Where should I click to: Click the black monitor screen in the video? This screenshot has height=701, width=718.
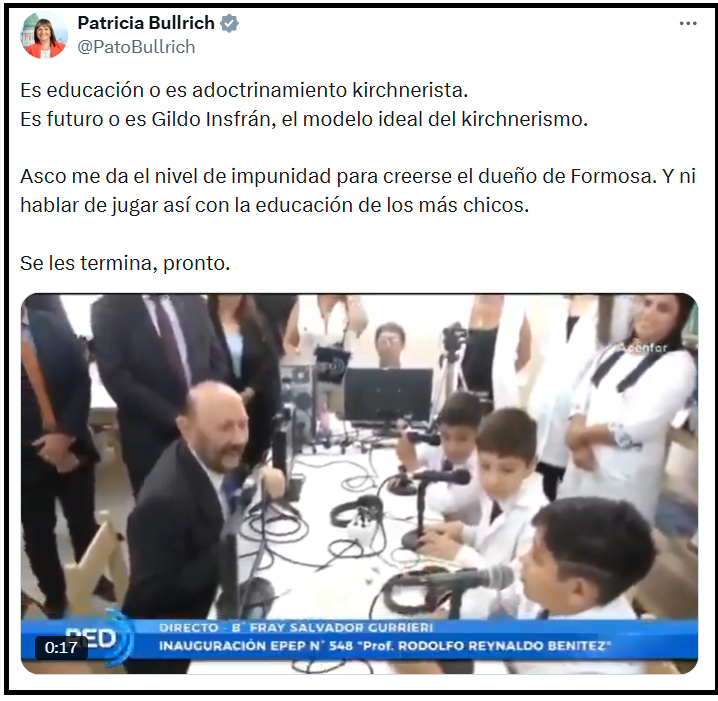(x=388, y=396)
